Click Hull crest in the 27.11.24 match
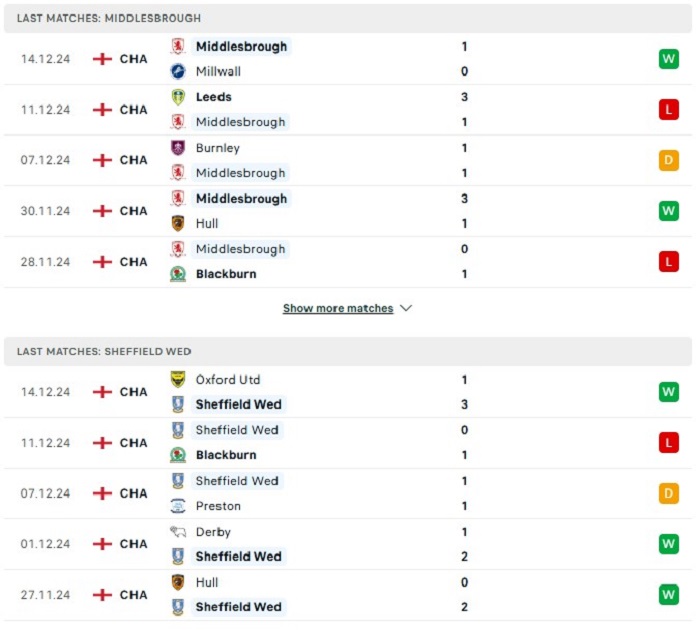The image size is (700, 630). coord(178,582)
